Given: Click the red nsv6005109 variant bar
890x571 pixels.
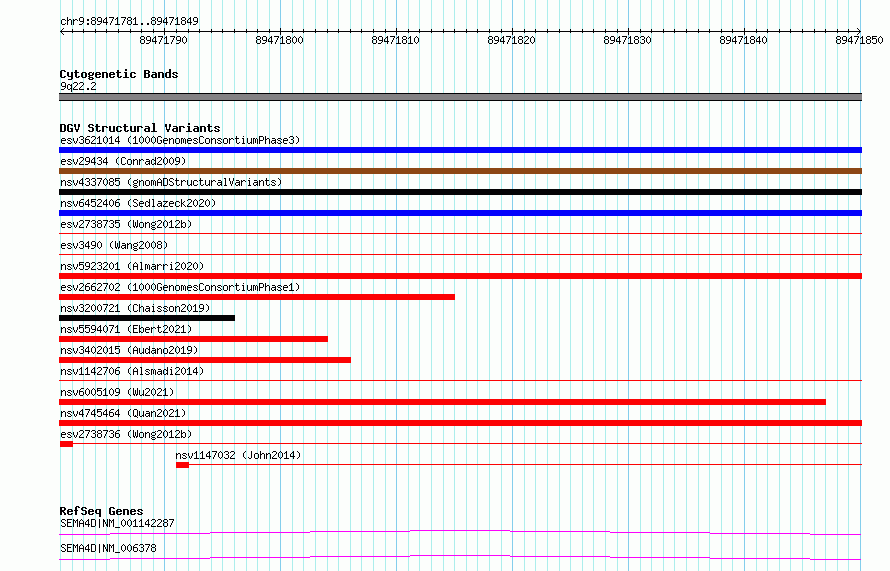Looking at the screenshot, I should click(442, 402).
